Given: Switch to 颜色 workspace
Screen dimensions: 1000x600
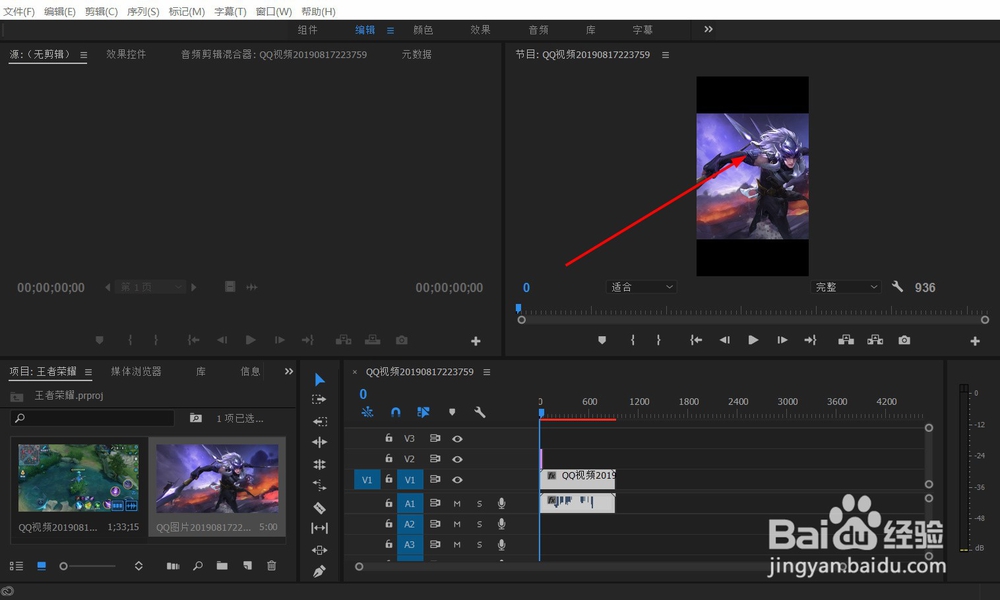Looking at the screenshot, I should [x=423, y=30].
